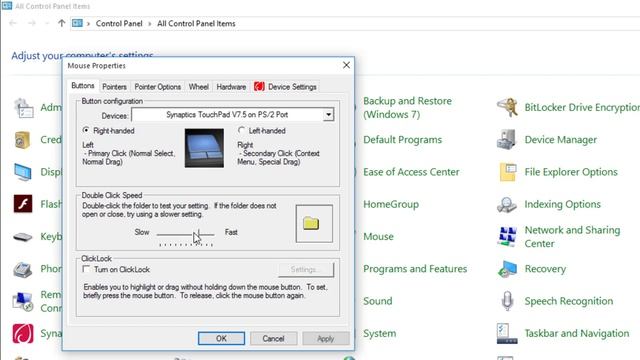The height and width of the screenshot is (360, 640).
Task: Click the back arrow in Control Panel
Action: (x=13, y=23)
